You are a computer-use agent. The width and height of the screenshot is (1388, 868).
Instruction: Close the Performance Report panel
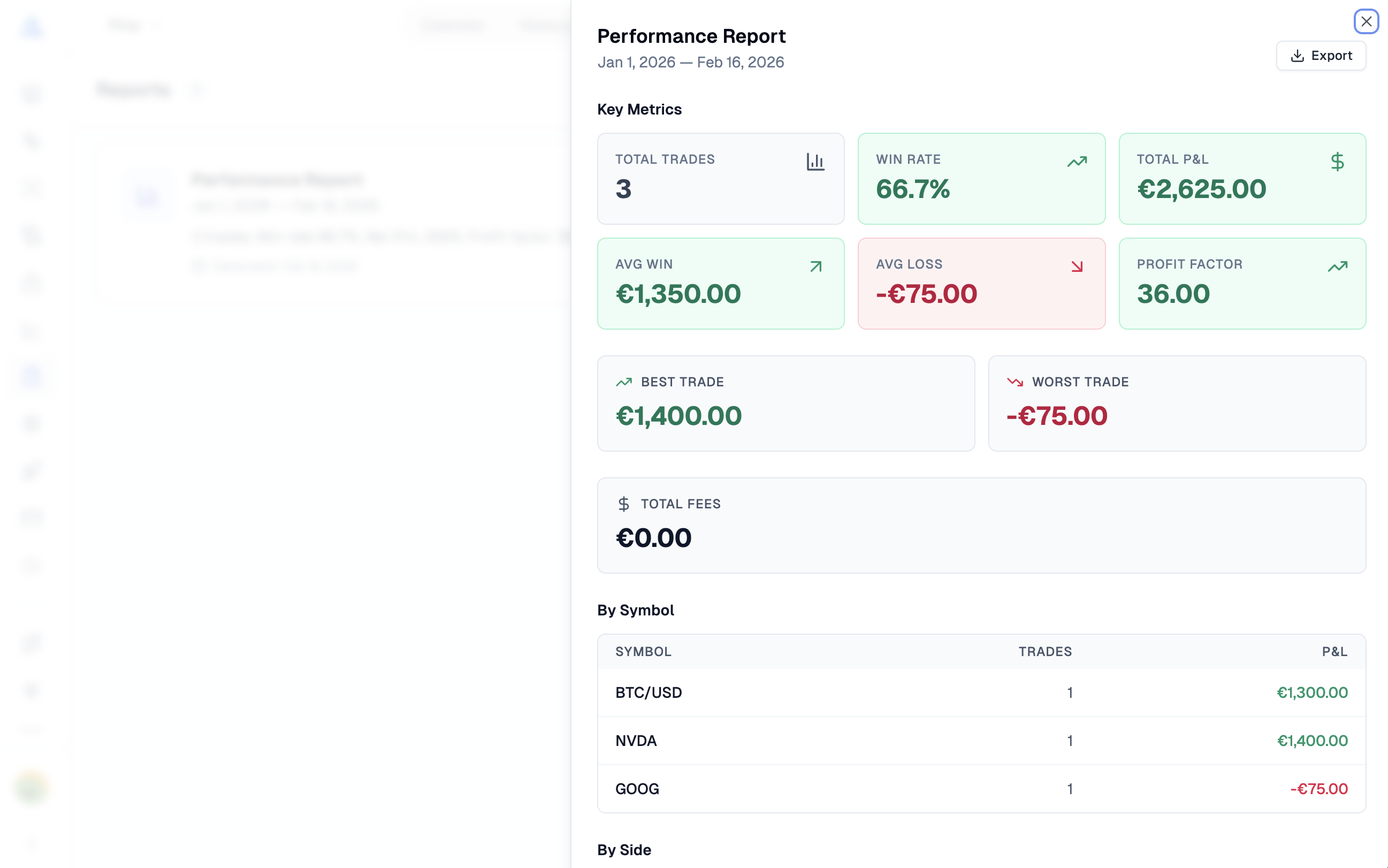(x=1366, y=21)
